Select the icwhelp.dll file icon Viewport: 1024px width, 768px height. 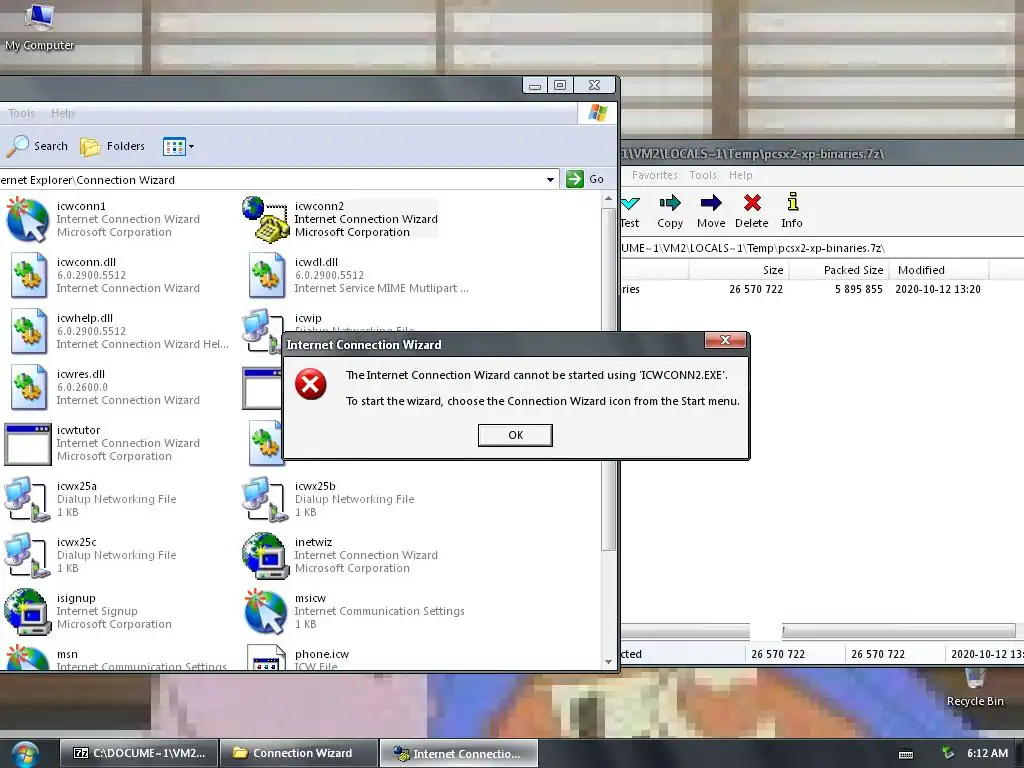(x=29, y=331)
